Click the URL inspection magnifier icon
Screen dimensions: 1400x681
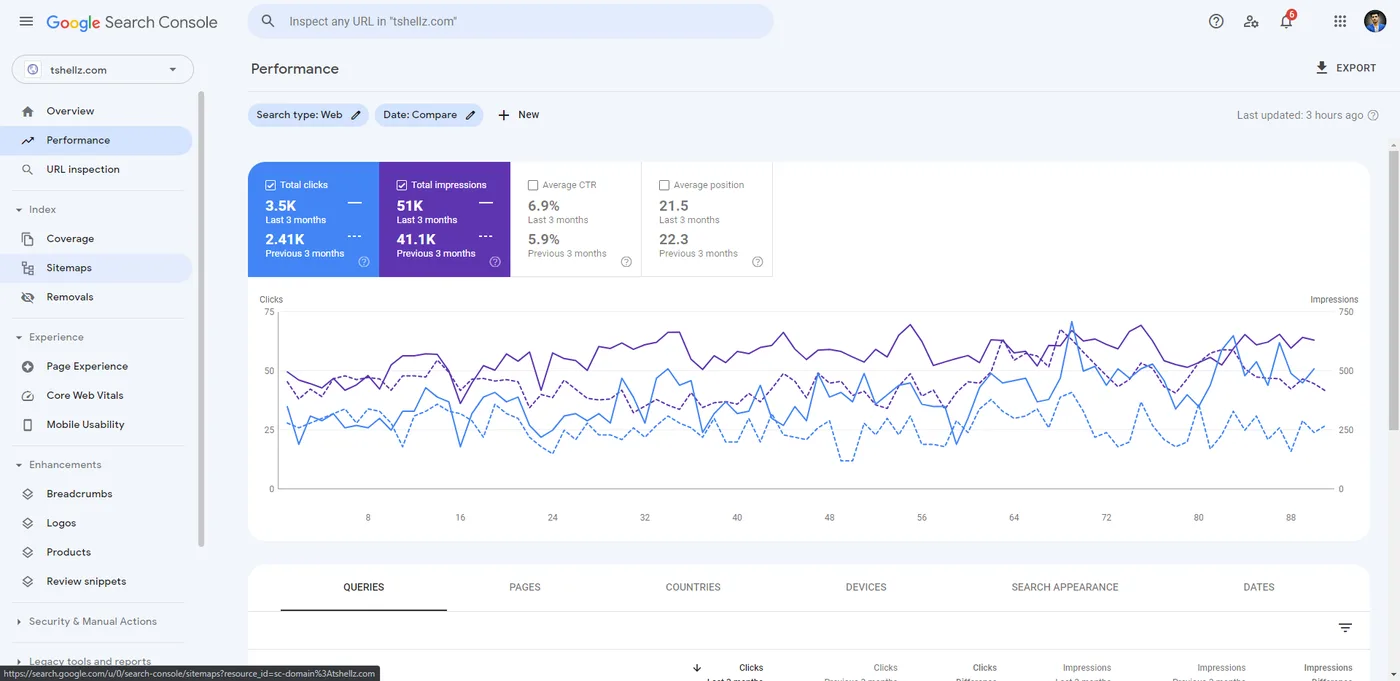point(27,169)
